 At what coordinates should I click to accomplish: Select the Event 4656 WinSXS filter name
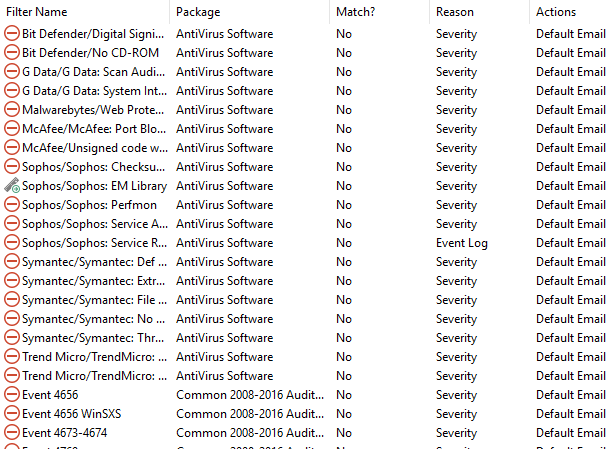72,414
